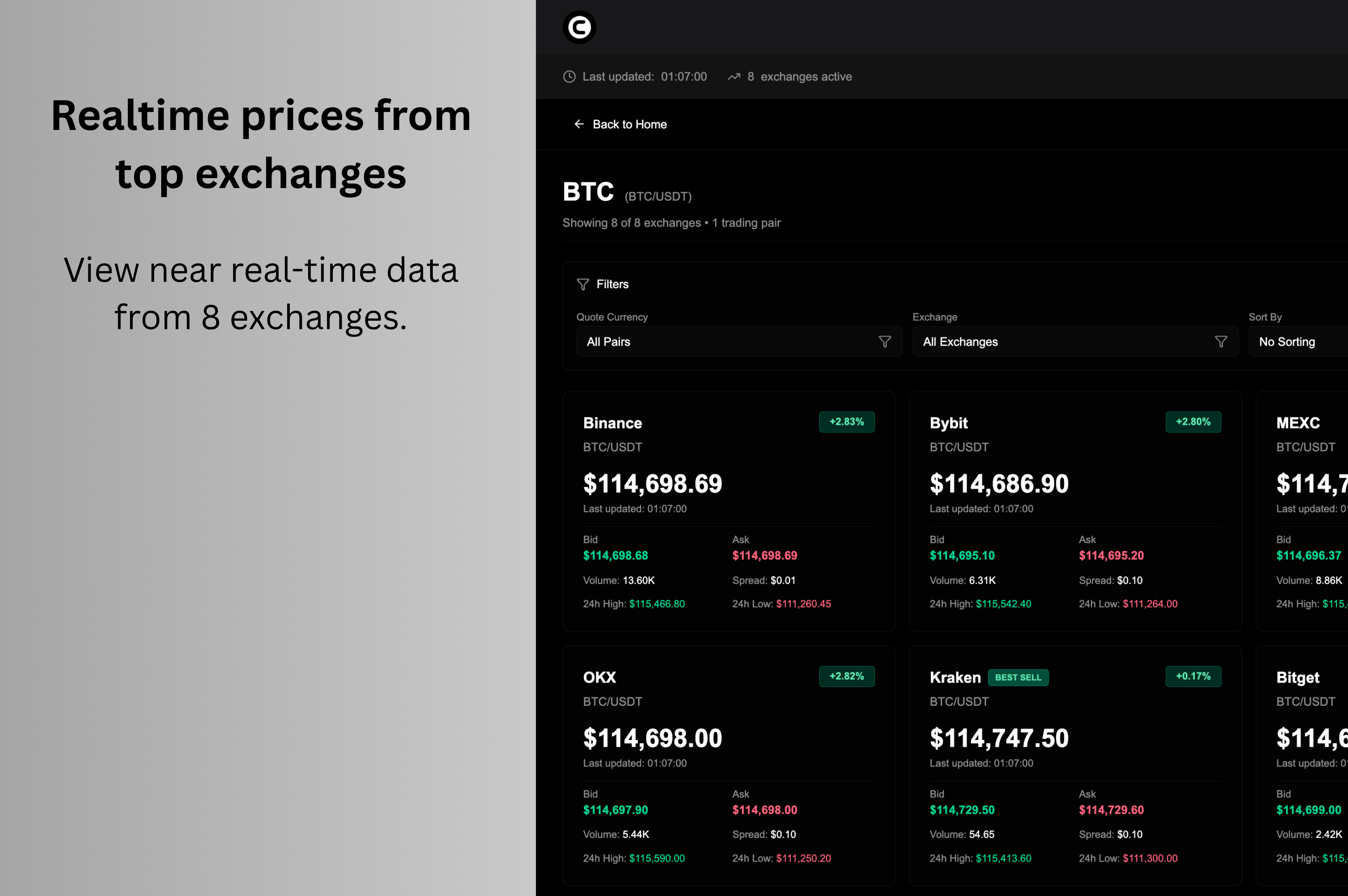Select the Binance exchange card

(728, 511)
